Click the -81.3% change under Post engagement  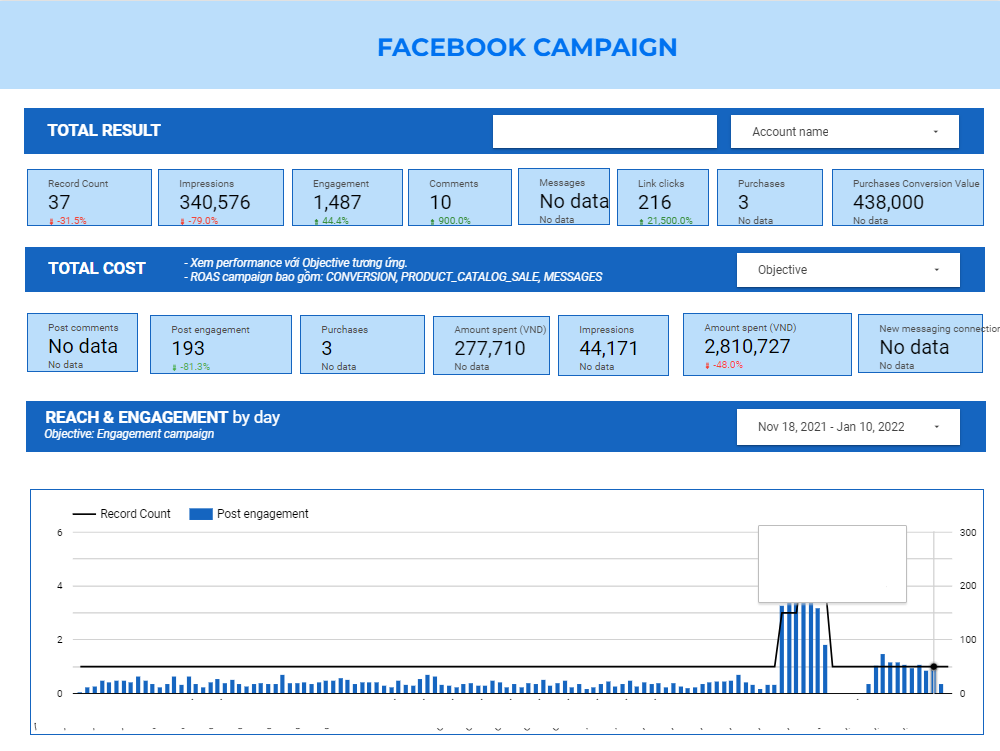tap(191, 367)
